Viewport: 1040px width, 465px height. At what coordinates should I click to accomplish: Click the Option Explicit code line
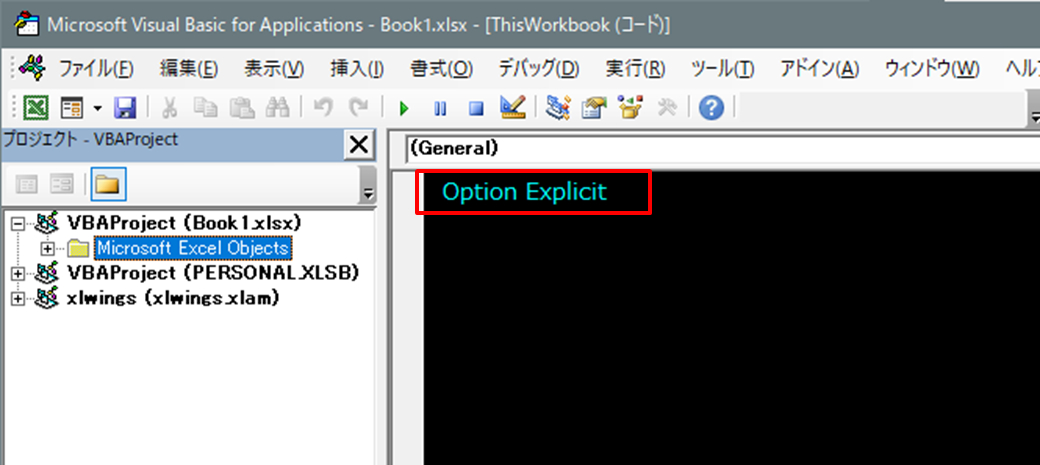[524, 192]
